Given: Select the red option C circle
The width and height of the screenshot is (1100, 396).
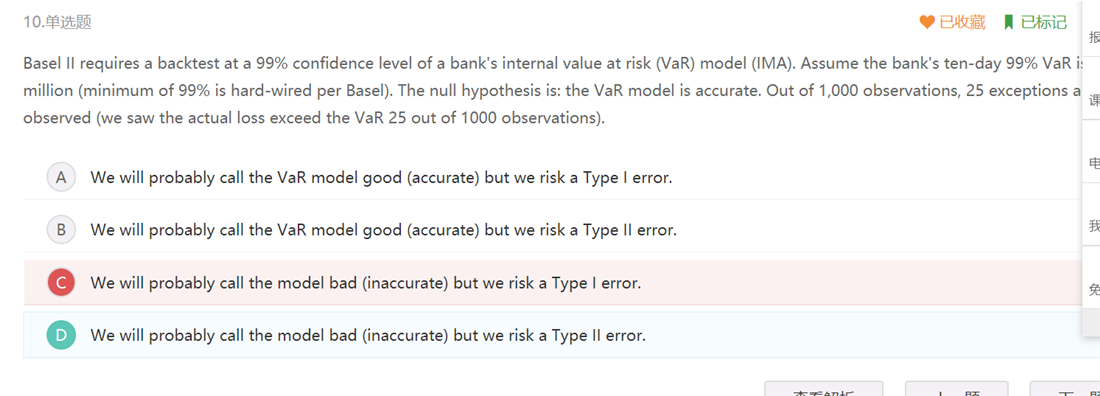Looking at the screenshot, I should coord(61,283).
